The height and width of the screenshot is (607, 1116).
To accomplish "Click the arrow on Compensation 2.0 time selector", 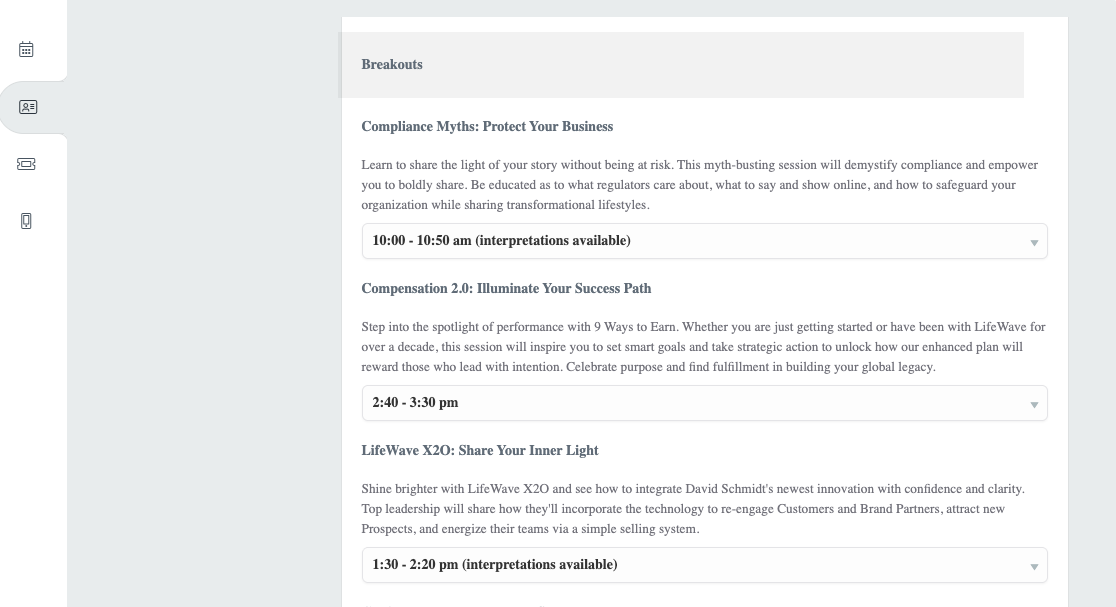I will click(x=1034, y=404).
